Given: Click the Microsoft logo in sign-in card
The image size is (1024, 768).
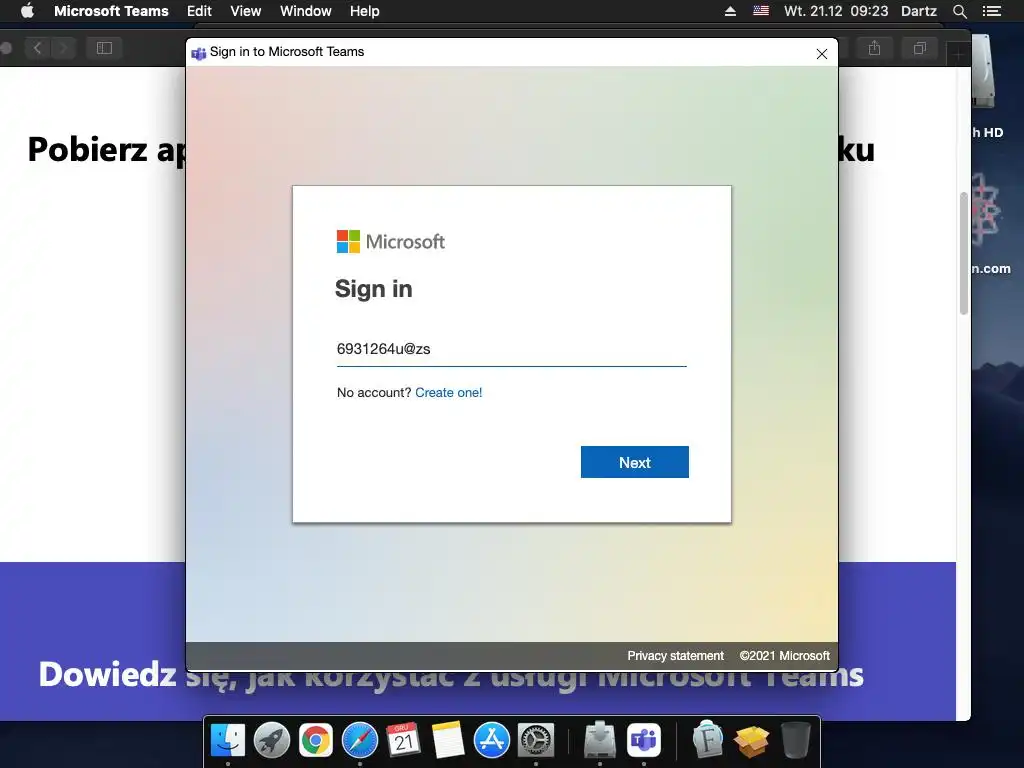Looking at the screenshot, I should click(391, 242).
